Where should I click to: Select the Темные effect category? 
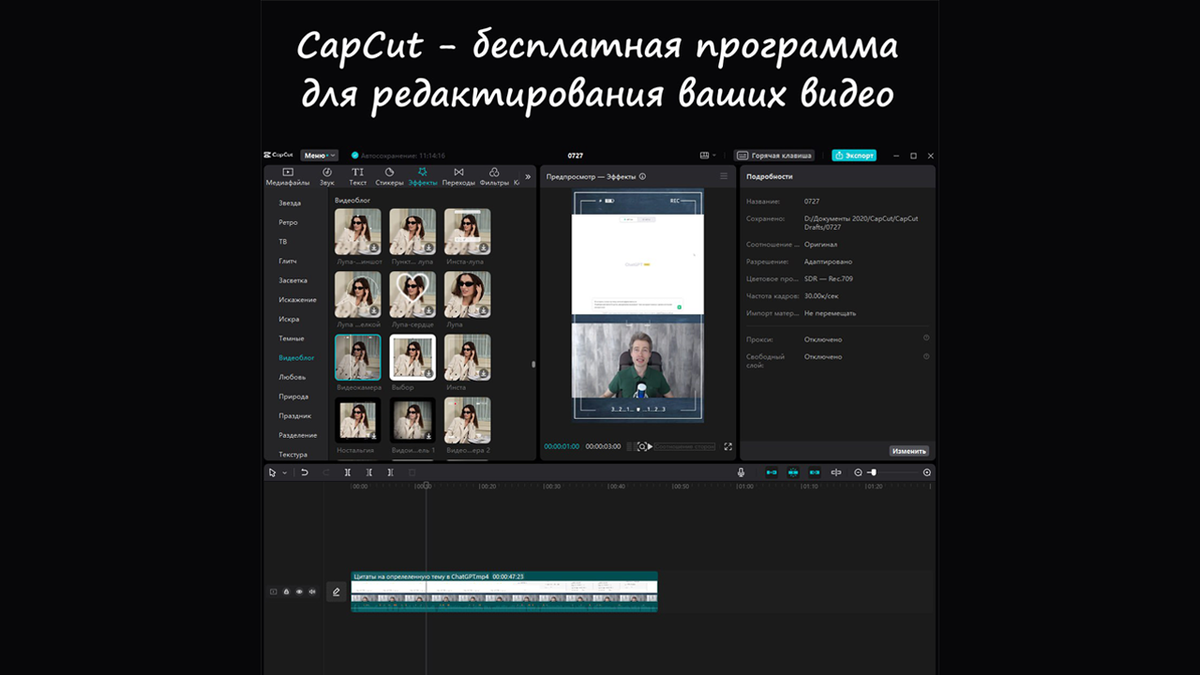[291, 338]
